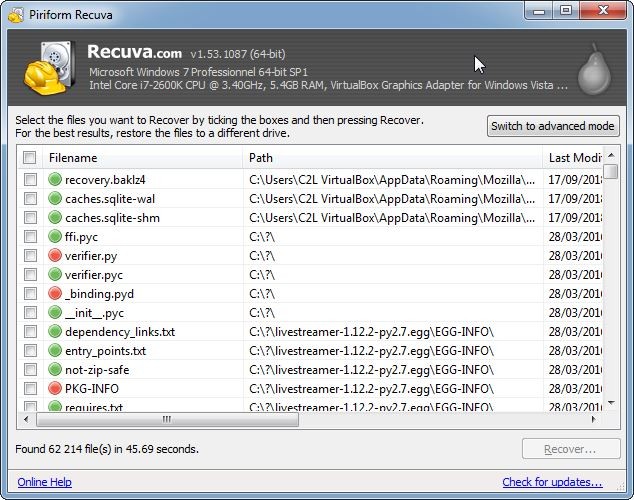Click the path of recovery.baklz4

[392, 180]
